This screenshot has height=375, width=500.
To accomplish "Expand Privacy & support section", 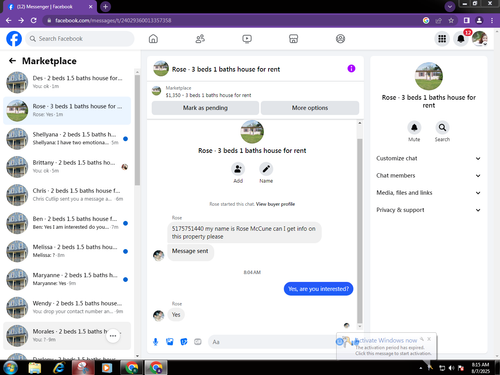I will [x=429, y=210].
